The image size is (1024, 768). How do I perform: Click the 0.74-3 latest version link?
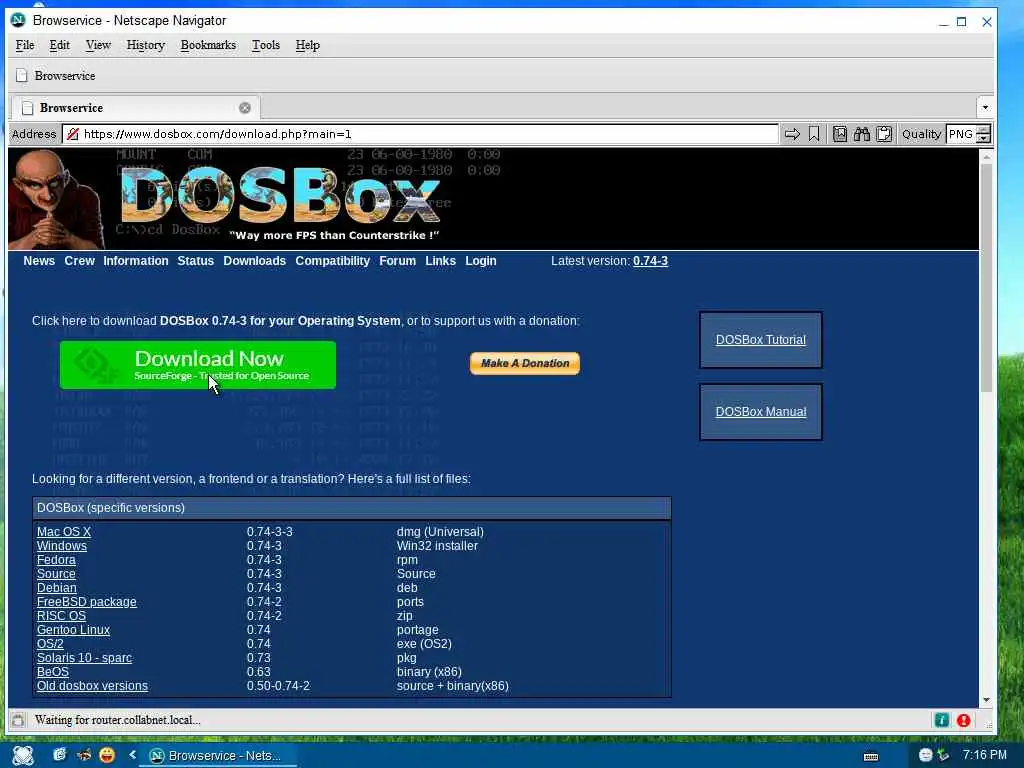pos(650,261)
